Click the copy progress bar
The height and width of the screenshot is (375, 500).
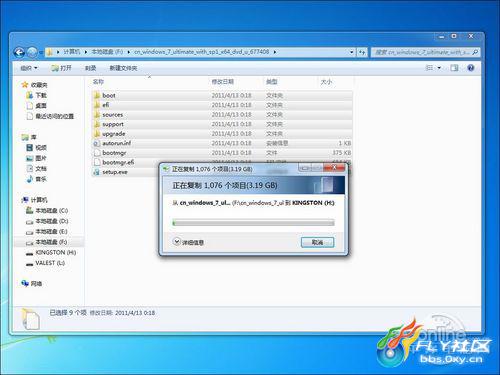pos(253,223)
